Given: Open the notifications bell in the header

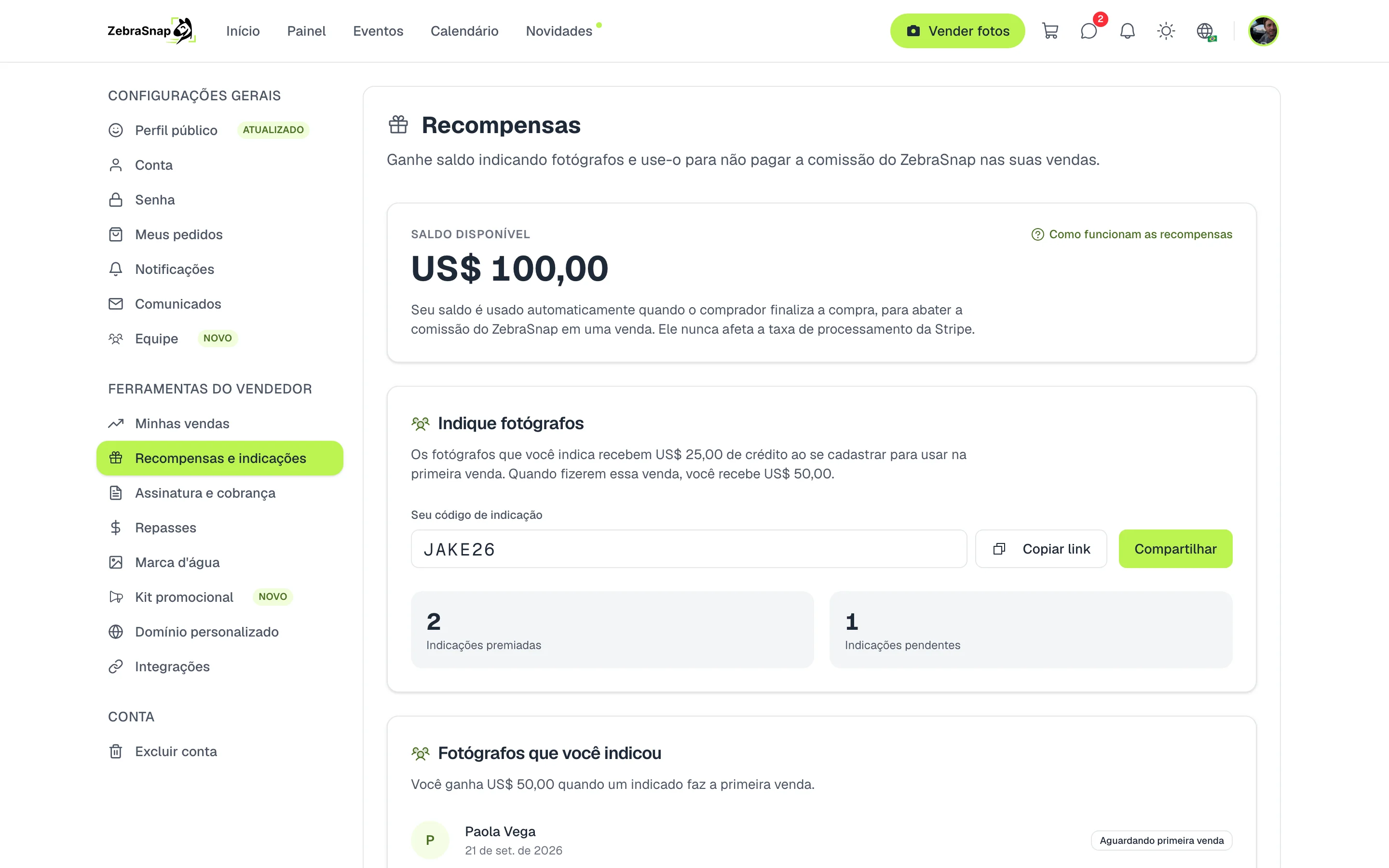Looking at the screenshot, I should point(1127,31).
